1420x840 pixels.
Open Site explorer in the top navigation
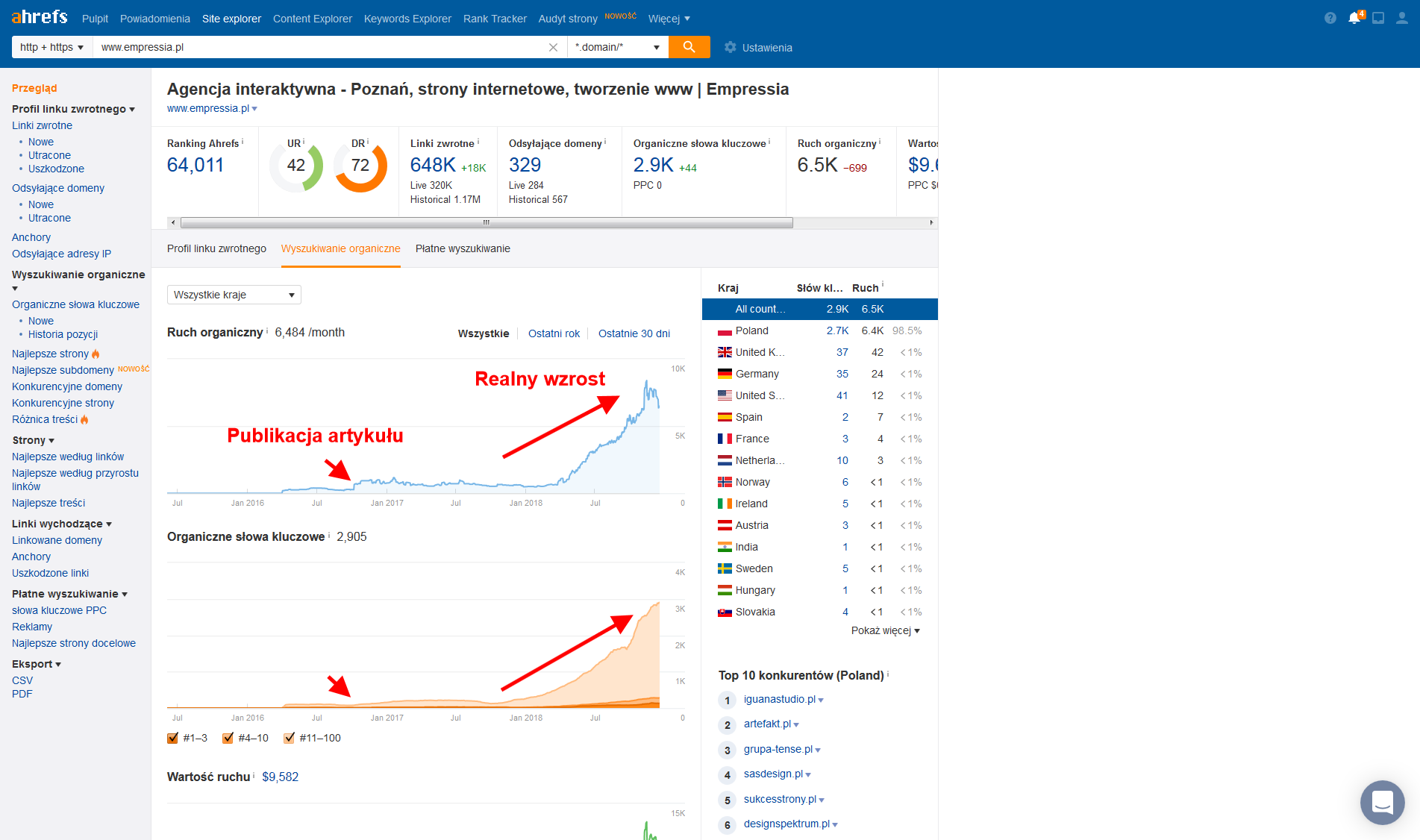(231, 19)
